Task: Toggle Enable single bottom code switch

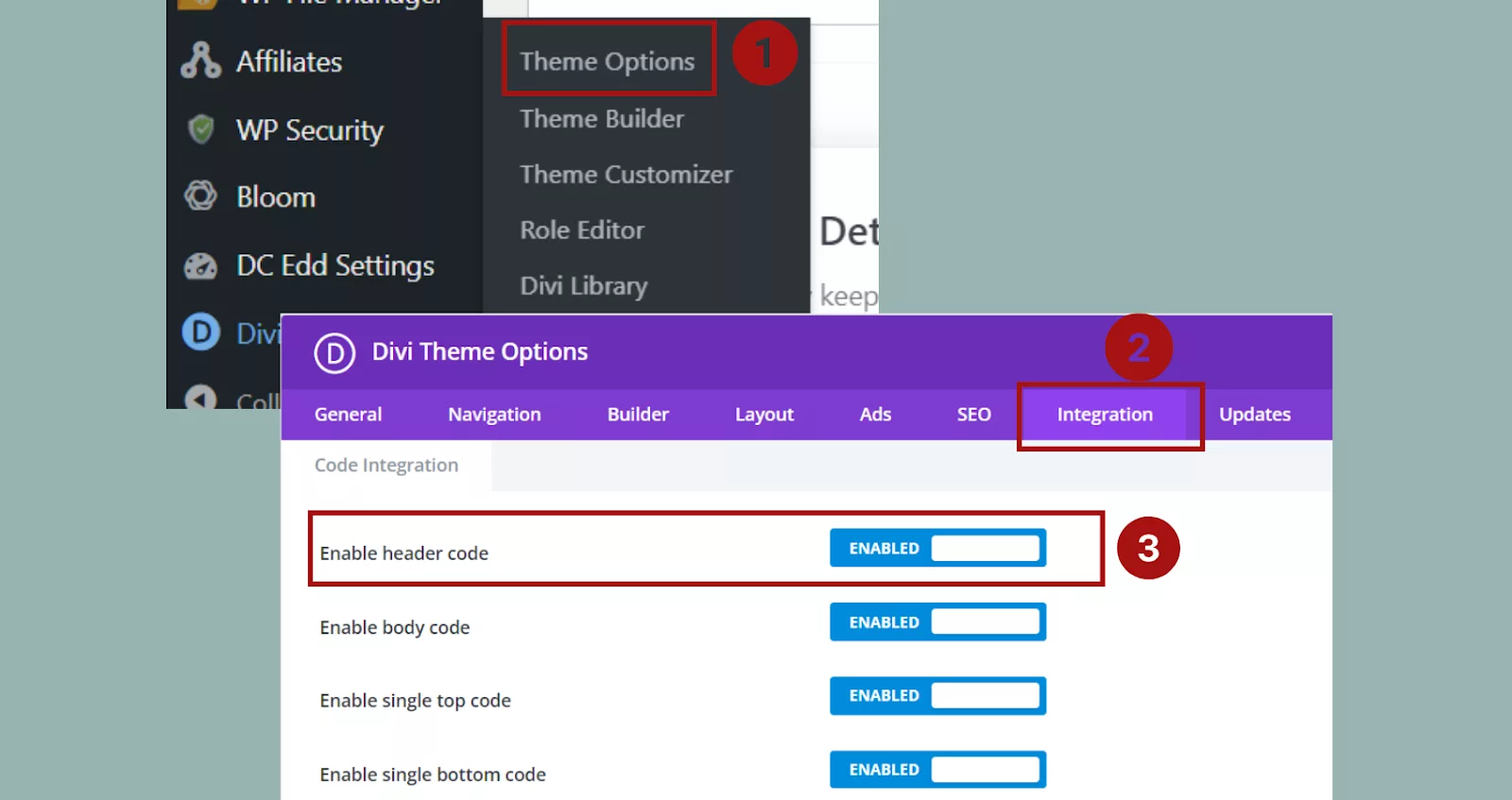Action: [x=938, y=769]
